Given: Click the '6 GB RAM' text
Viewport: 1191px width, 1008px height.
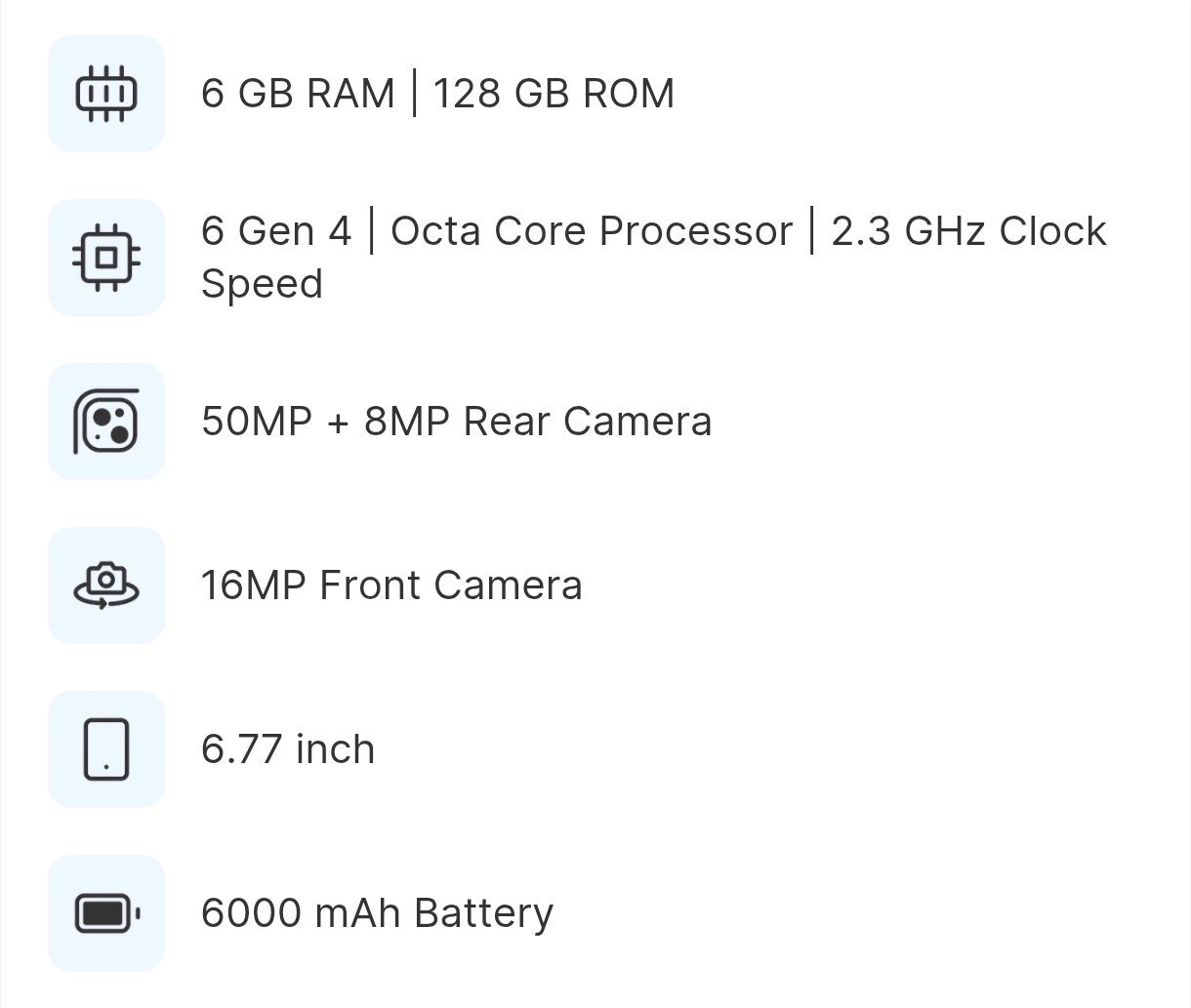Looking at the screenshot, I should pos(298,94).
